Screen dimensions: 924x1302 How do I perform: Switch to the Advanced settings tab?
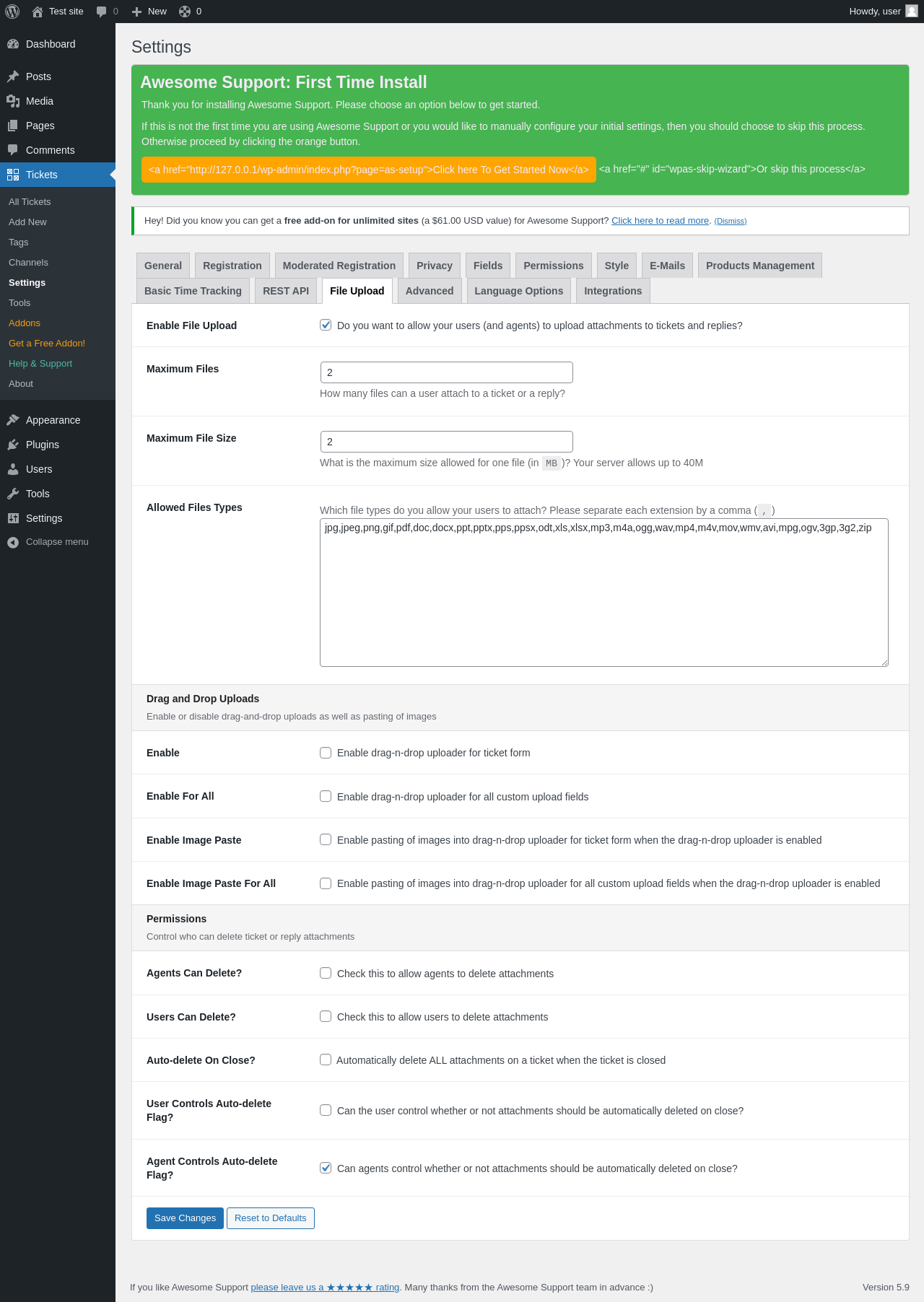click(x=430, y=291)
